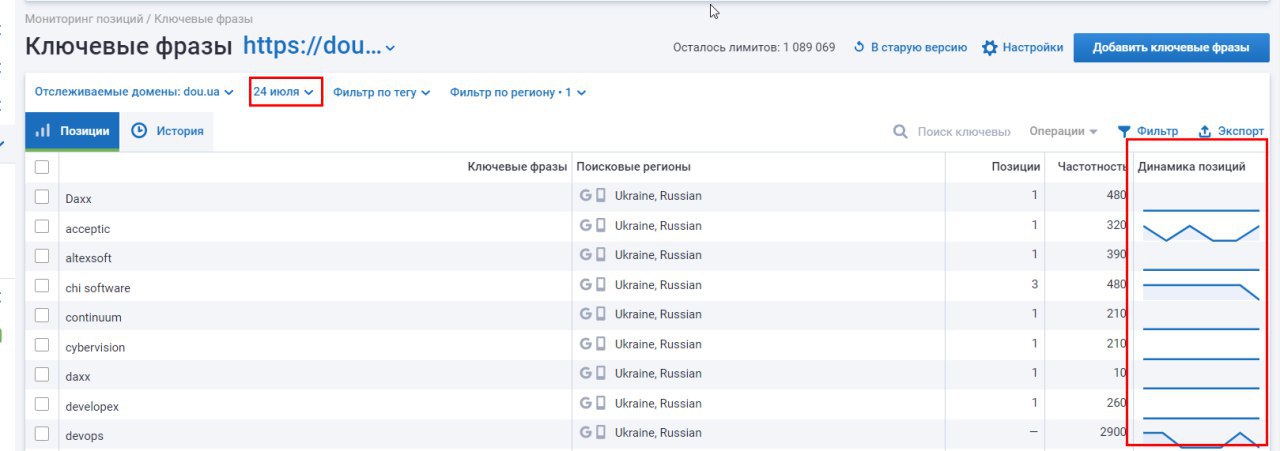Click the Фильтр button
Image resolution: width=1280 pixels, height=451 pixels.
tap(1147, 132)
